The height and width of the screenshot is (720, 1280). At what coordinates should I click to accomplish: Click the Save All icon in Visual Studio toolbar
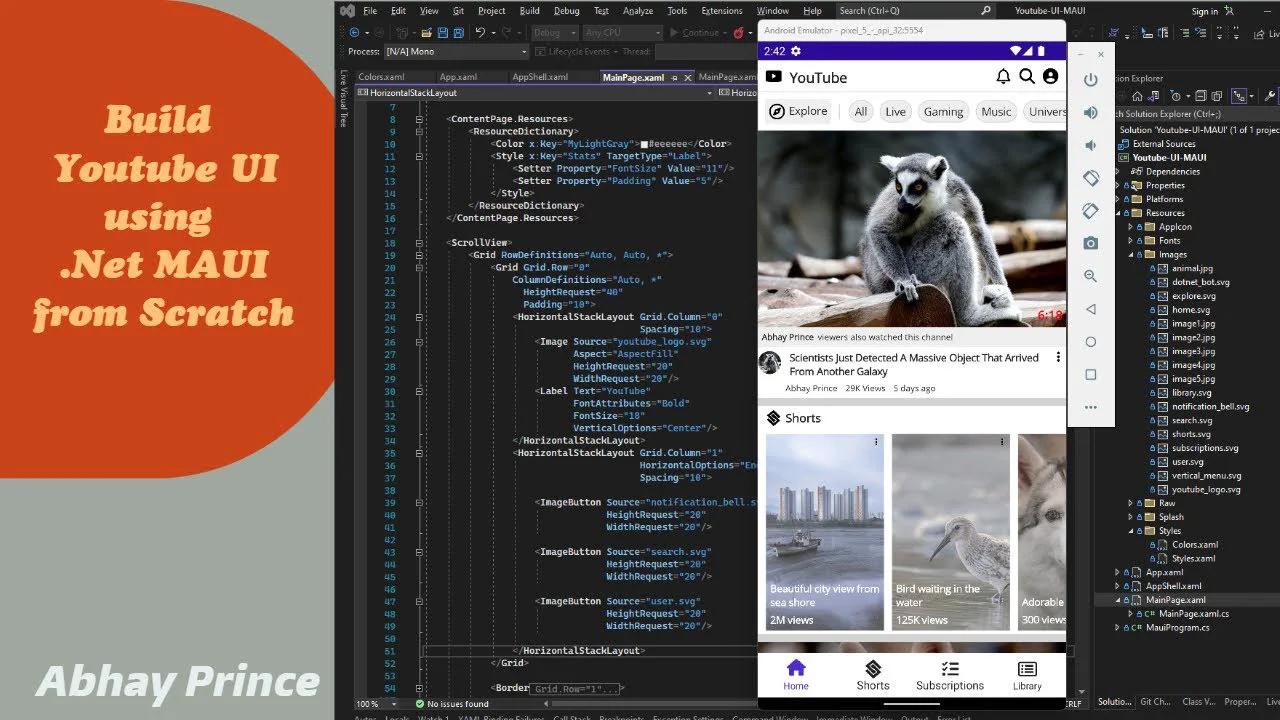(458, 33)
